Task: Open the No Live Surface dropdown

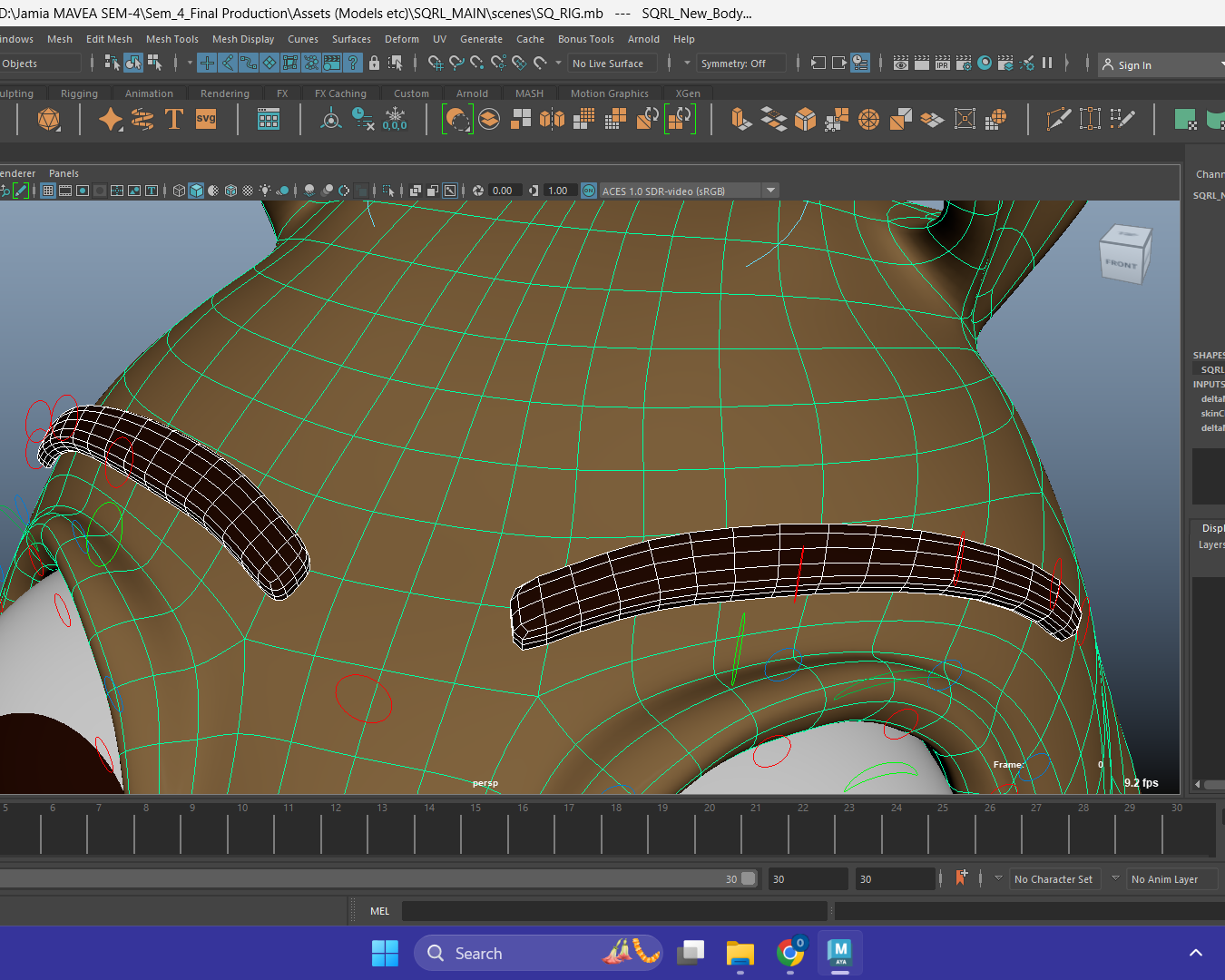Action: (x=612, y=63)
